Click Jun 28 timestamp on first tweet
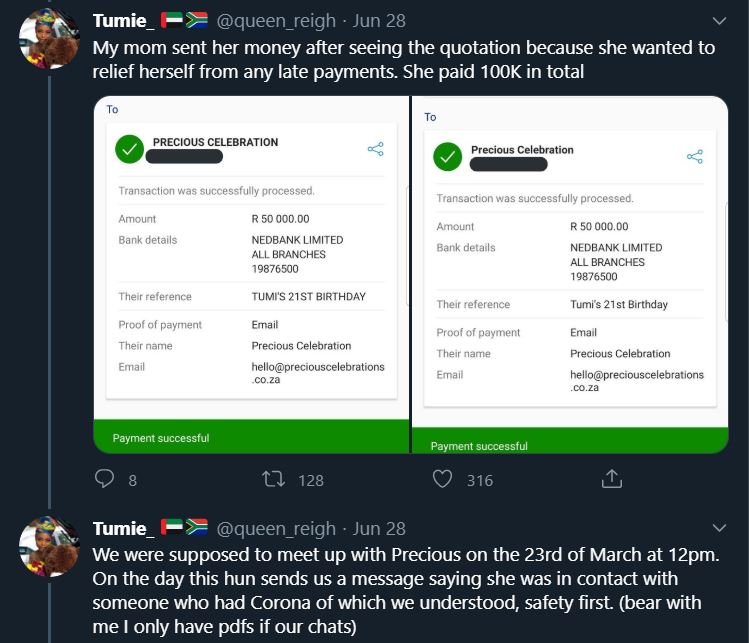Screen dimensions: 749x643 click(x=379, y=21)
